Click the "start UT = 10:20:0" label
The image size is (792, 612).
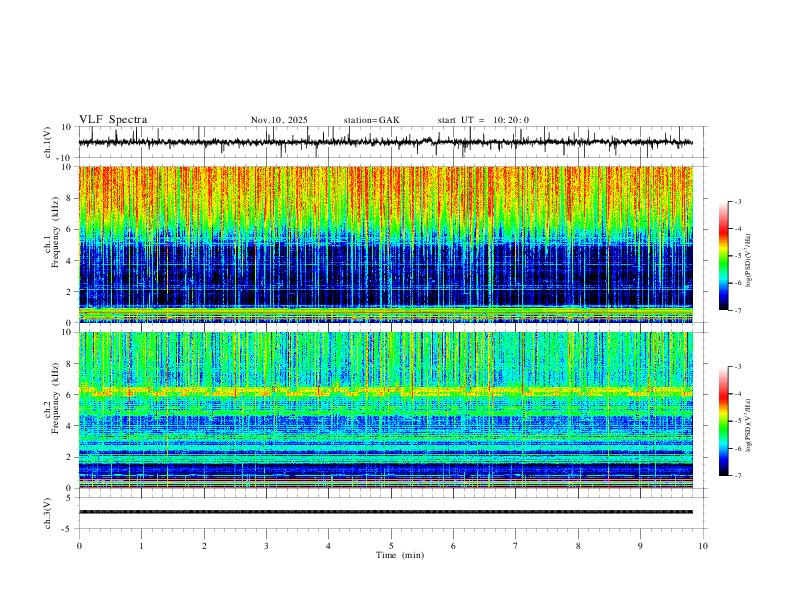point(483,120)
